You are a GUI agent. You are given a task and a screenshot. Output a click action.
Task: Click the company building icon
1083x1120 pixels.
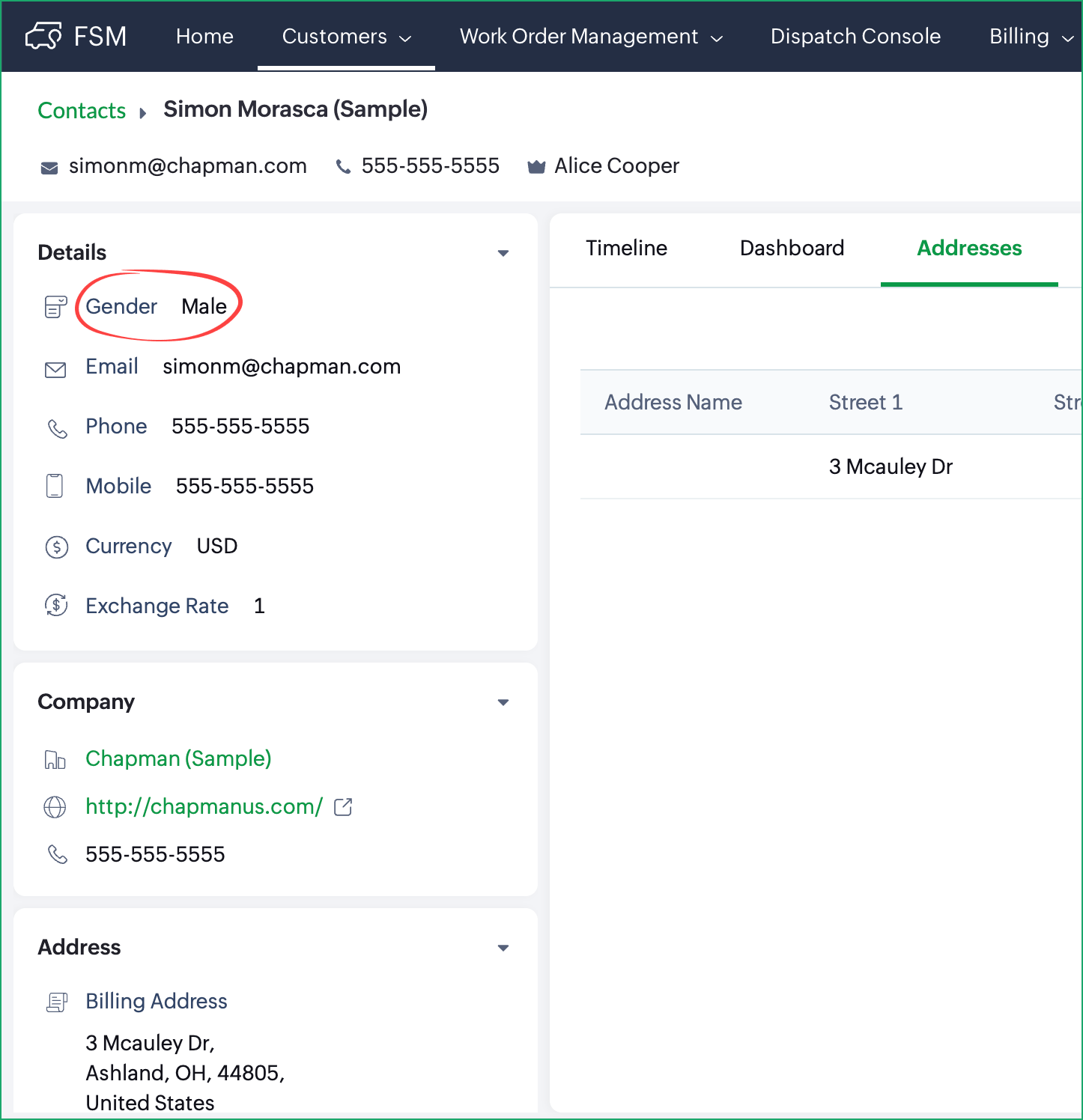point(55,760)
